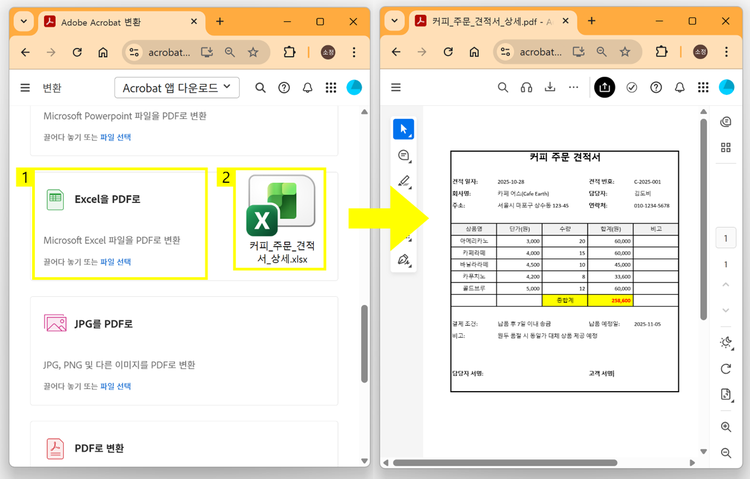Click black share button in PDF viewer

click(x=605, y=88)
